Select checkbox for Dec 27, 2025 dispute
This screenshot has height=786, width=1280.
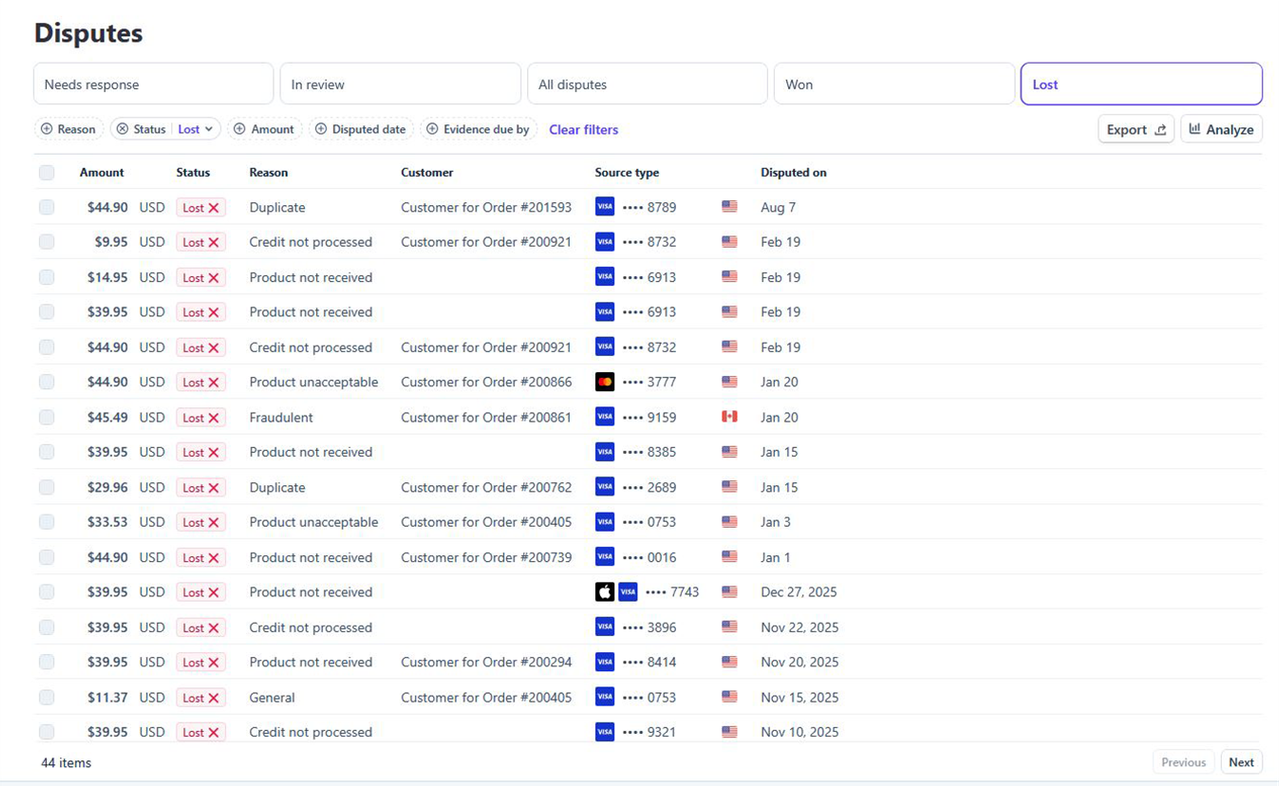point(47,592)
